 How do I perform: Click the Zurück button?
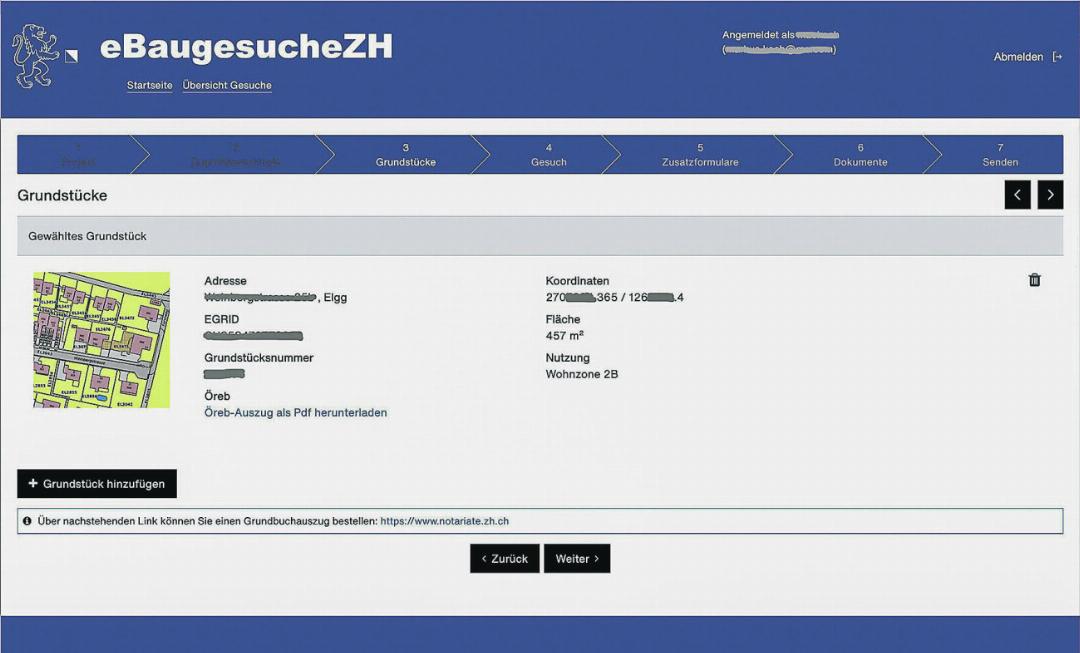(505, 559)
